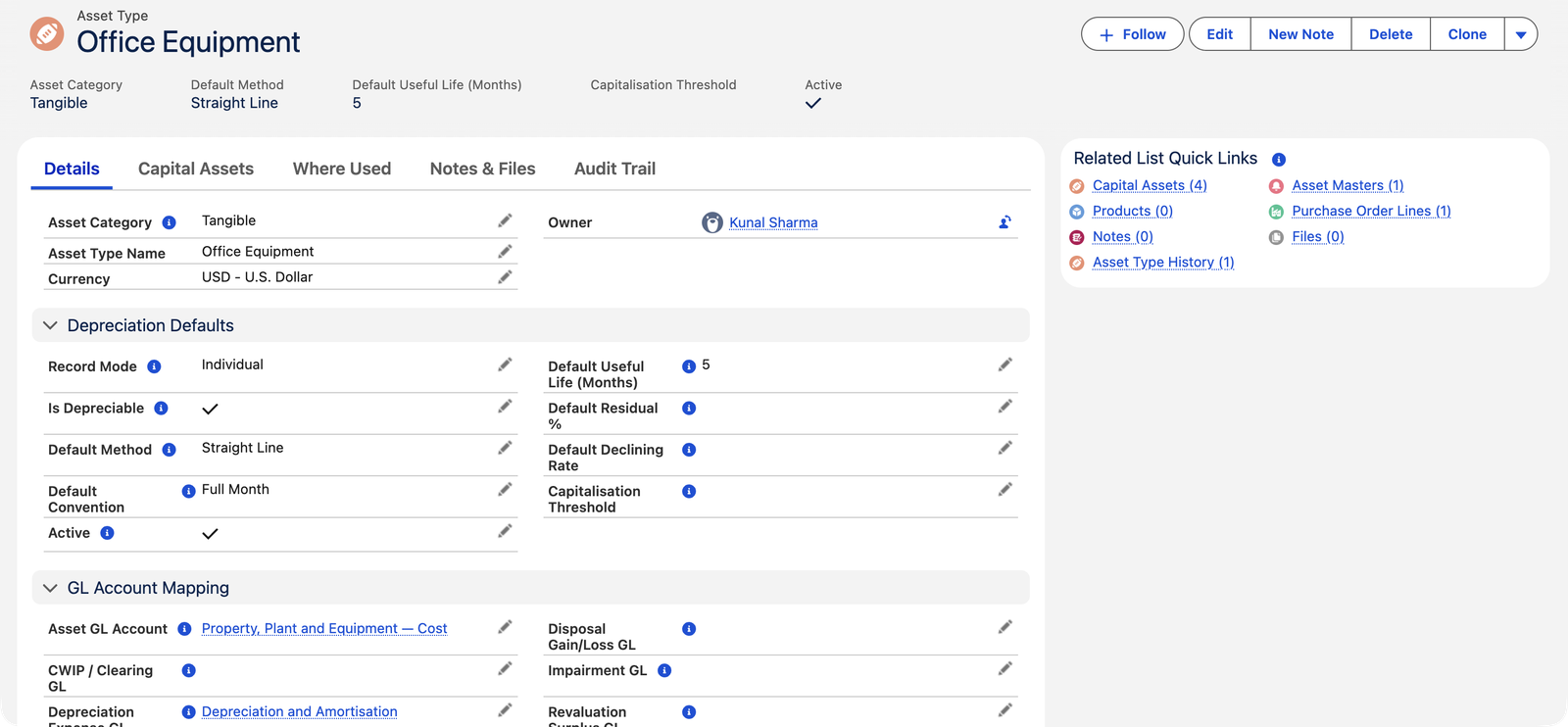Open Asset Type History (1) quick link
The width and height of the screenshot is (1568, 727).
pos(1163,262)
